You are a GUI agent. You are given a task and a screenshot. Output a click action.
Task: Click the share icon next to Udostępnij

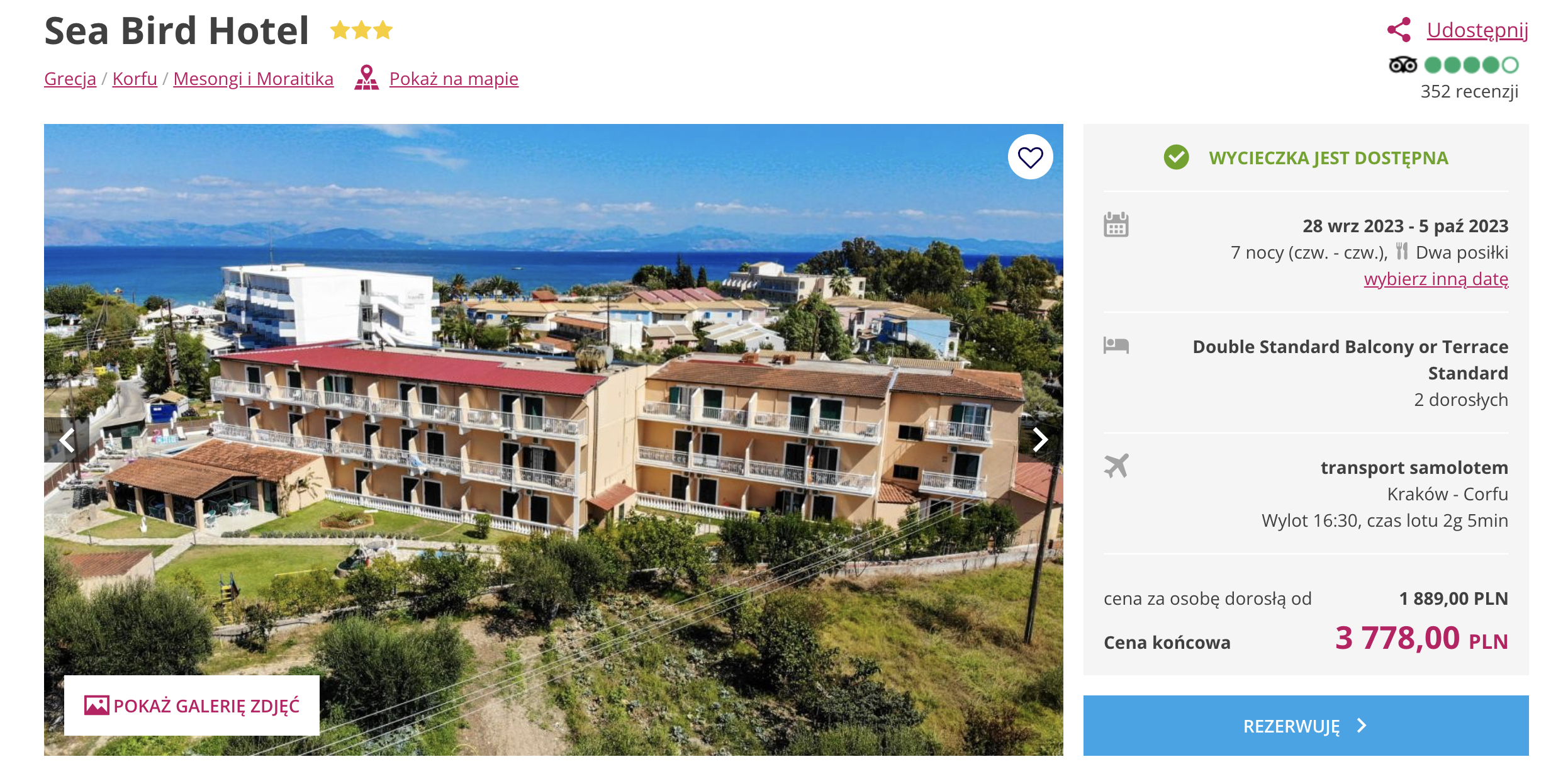[x=1399, y=30]
